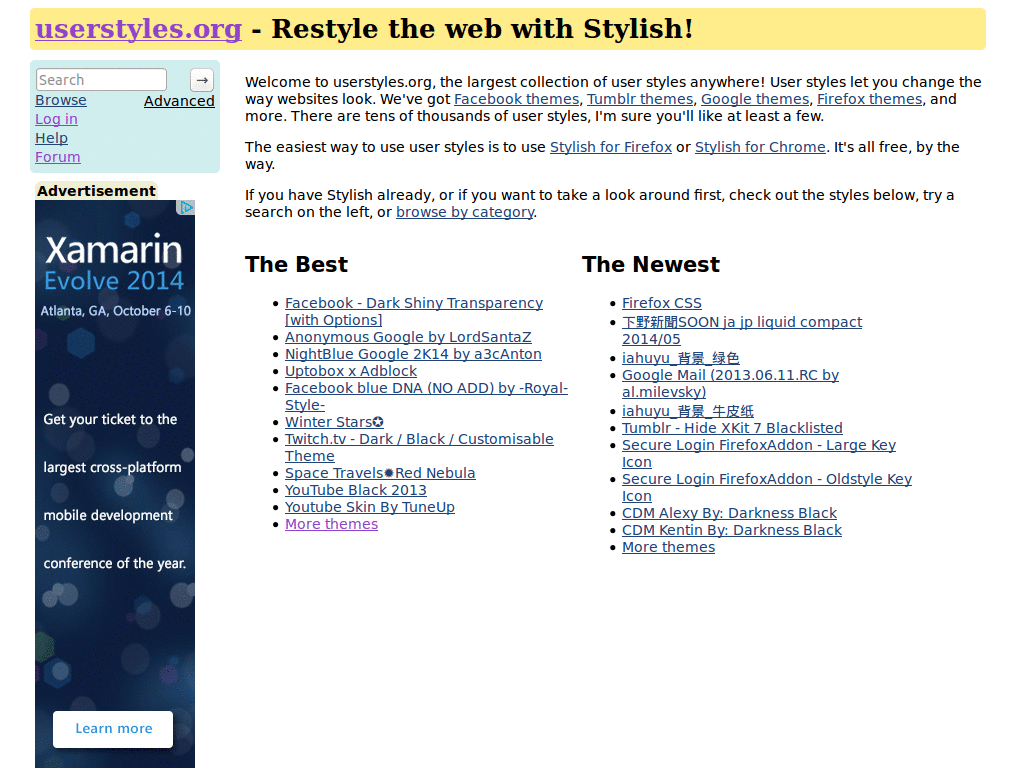
Task: Open Facebook blue DNA (NO ADD) style
Action: click(426, 396)
